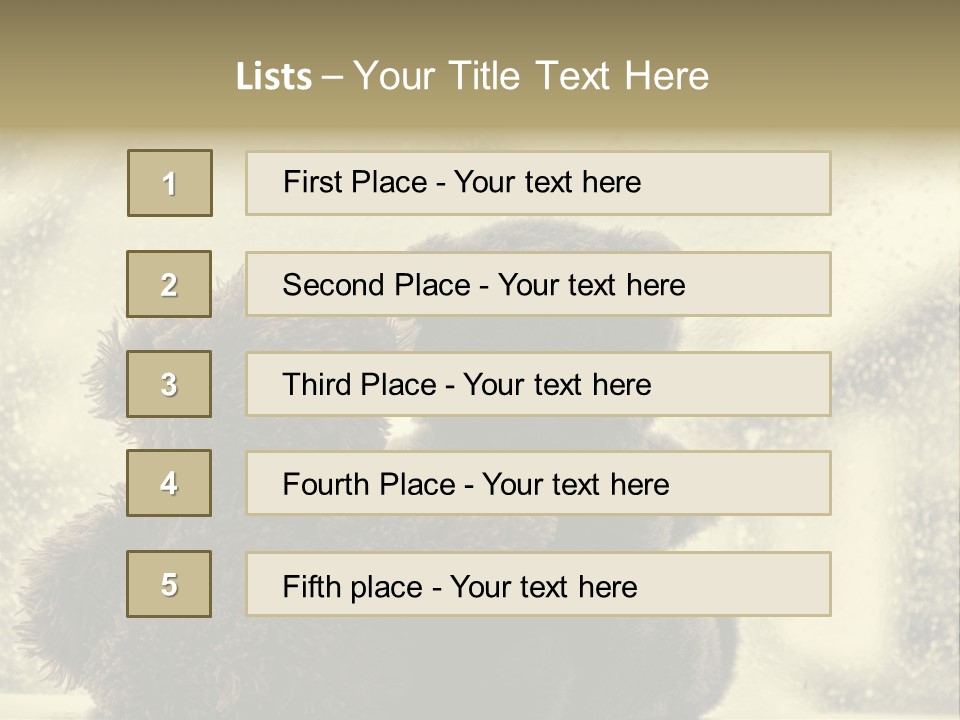Image resolution: width=960 pixels, height=720 pixels.
Task: Click "Your text here" in Third Place row
Action: (x=557, y=385)
